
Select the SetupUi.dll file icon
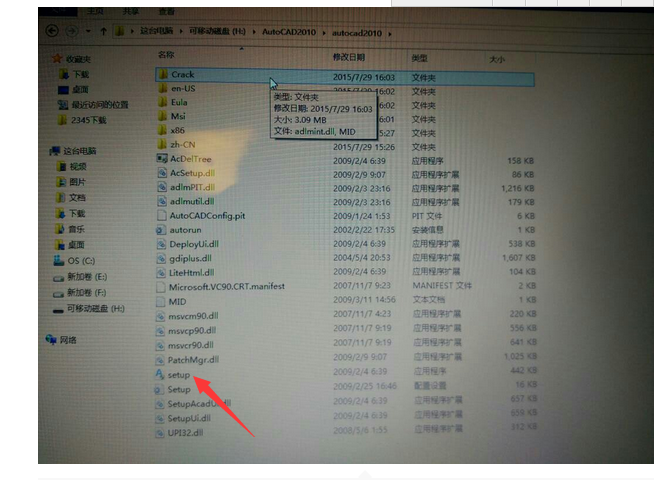pos(160,418)
